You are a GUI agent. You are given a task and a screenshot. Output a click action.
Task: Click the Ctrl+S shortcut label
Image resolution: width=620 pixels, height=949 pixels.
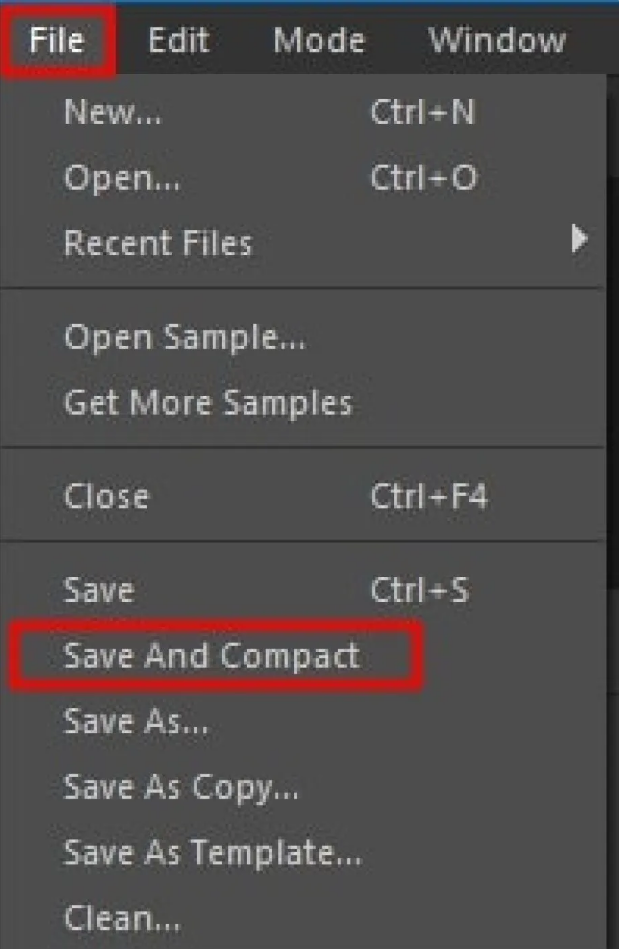419,590
